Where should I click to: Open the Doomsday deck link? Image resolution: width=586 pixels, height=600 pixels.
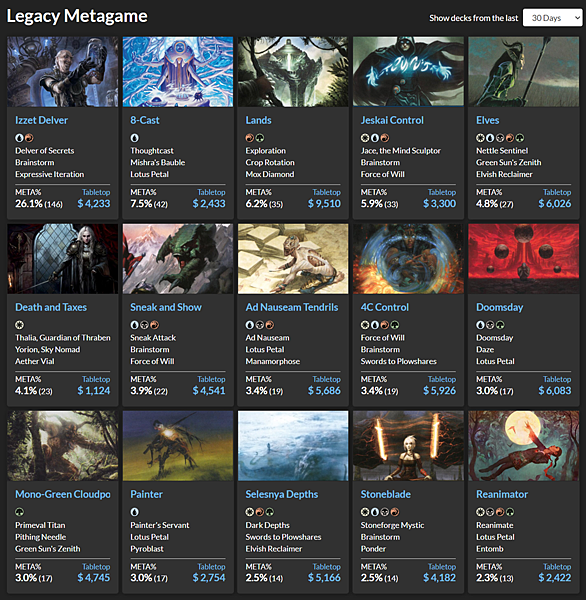coord(499,307)
